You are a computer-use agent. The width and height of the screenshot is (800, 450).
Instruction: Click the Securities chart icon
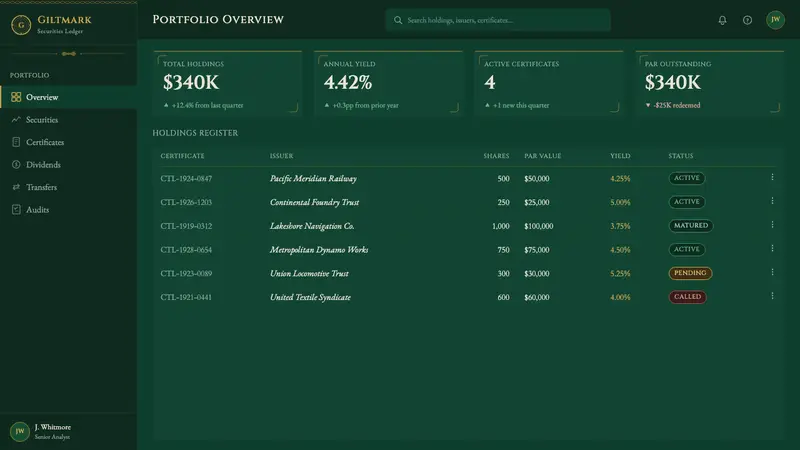click(x=16, y=119)
